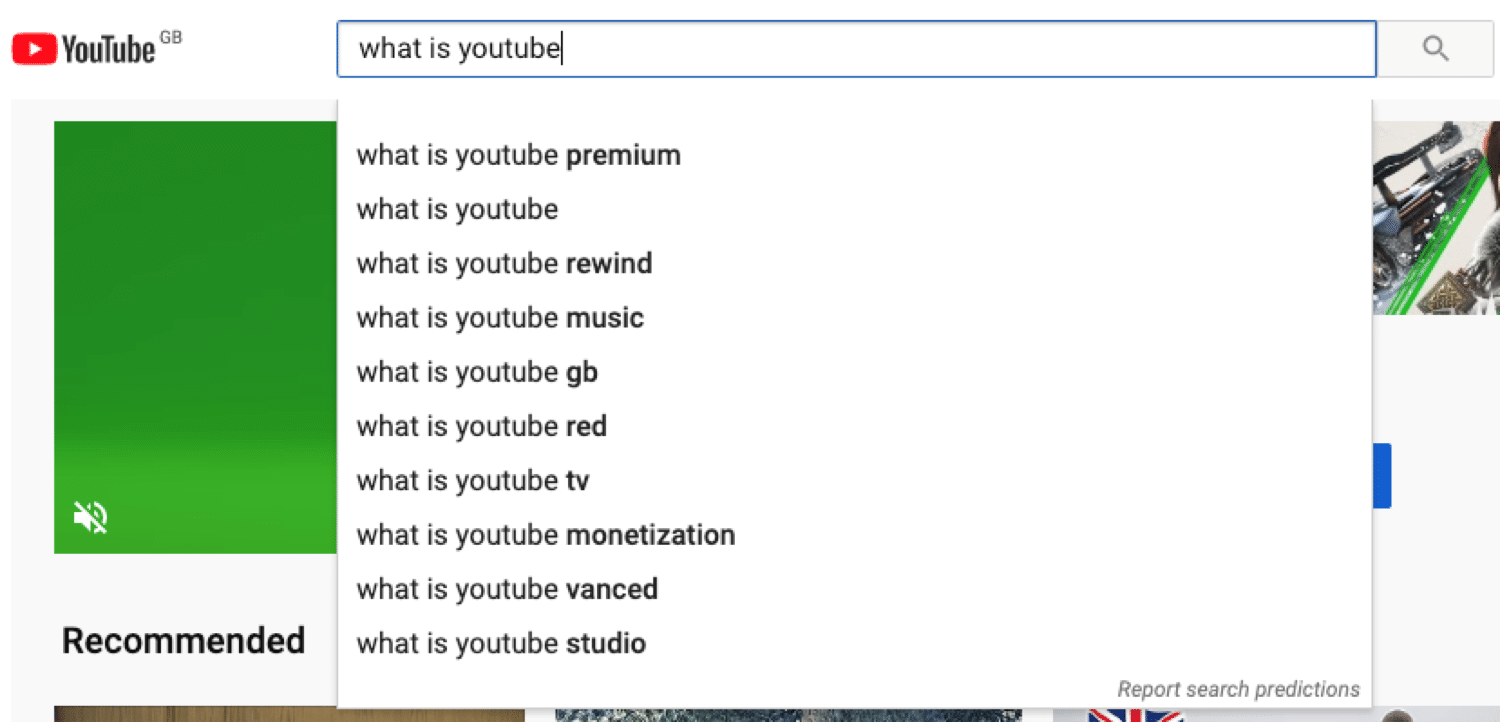Select the "what is youtube red" suggestion
This screenshot has height=722, width=1500.
coord(482,425)
